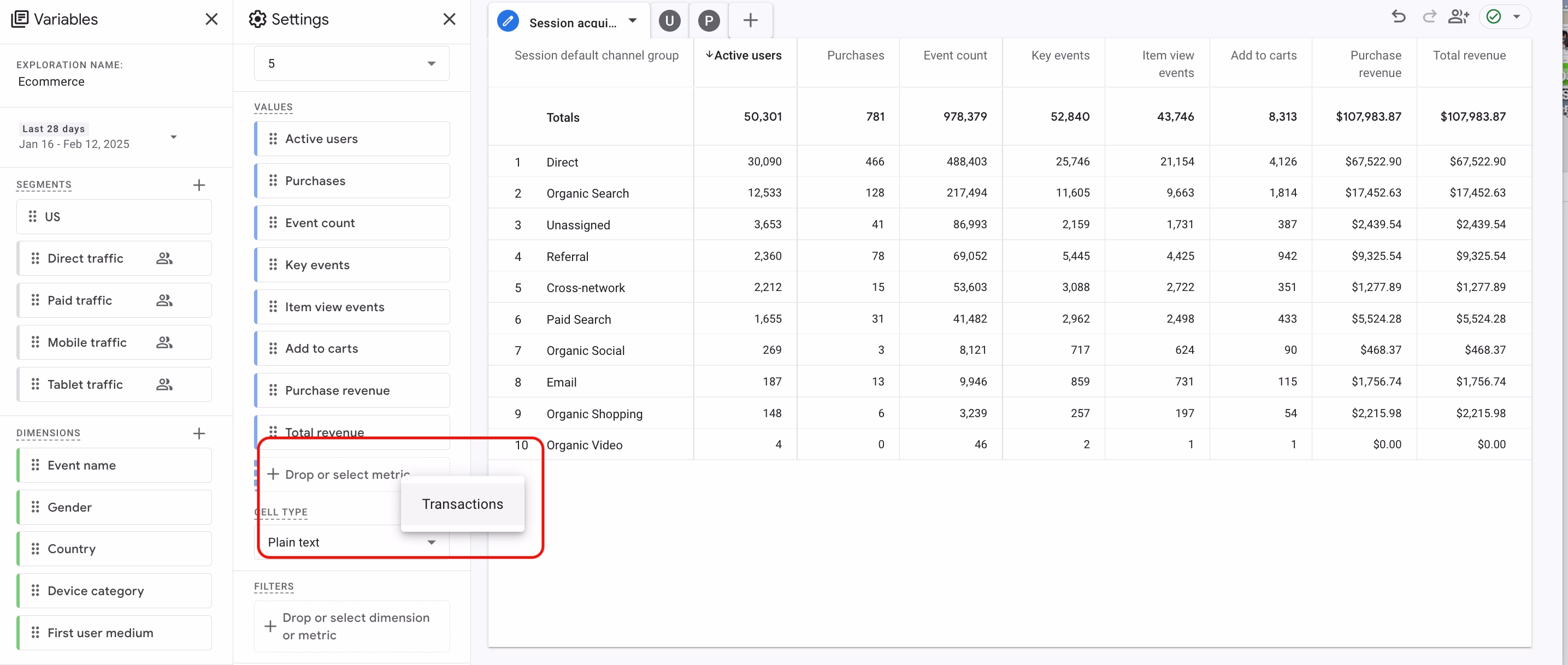Viewport: 1568px width, 665px height.
Task: Open the Plain text cell type dropdown
Action: (x=432, y=542)
